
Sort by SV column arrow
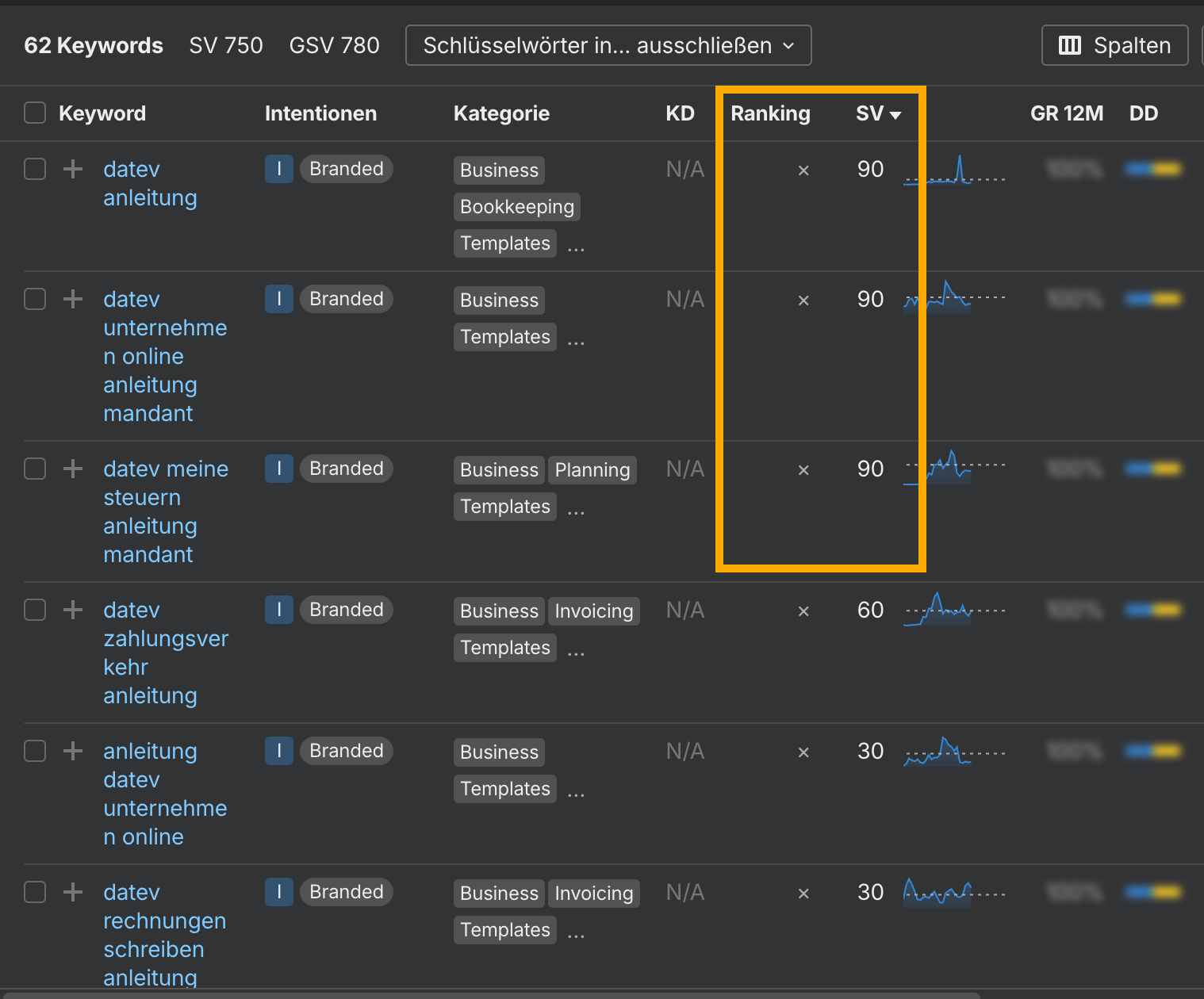[895, 115]
